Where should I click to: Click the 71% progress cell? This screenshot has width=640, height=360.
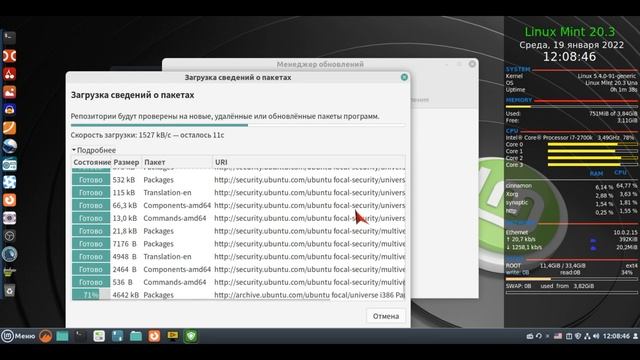(x=91, y=294)
